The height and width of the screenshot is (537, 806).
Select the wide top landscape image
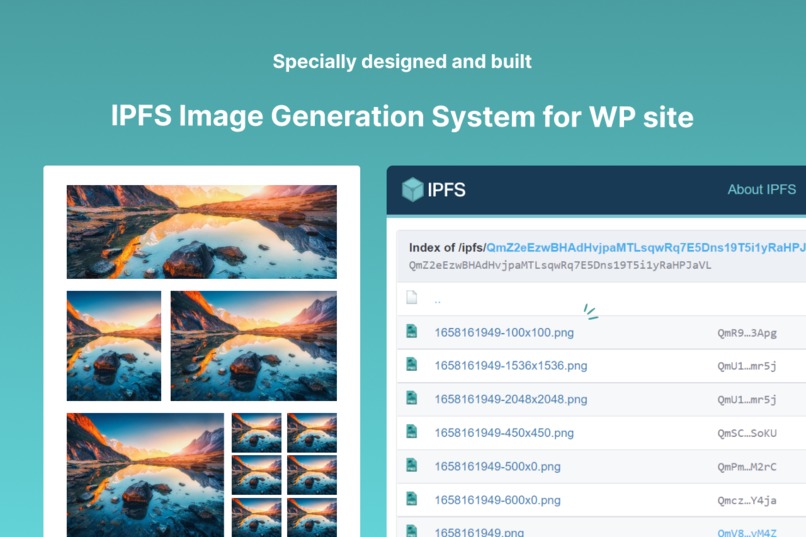coord(202,232)
